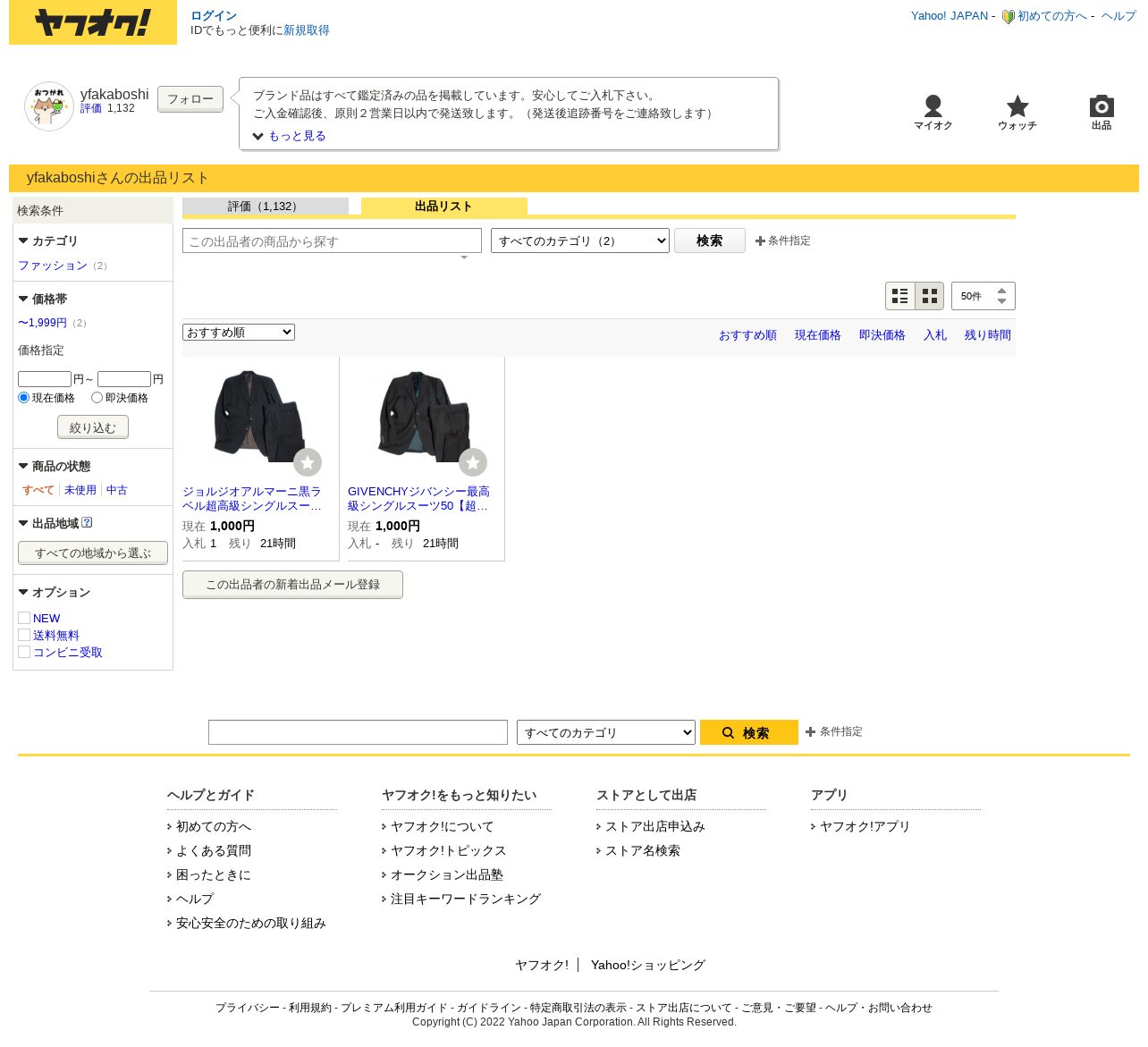The height and width of the screenshot is (1047, 1148).
Task: Open the すべてのカテゴリ (2) dropdown
Action: (580, 241)
